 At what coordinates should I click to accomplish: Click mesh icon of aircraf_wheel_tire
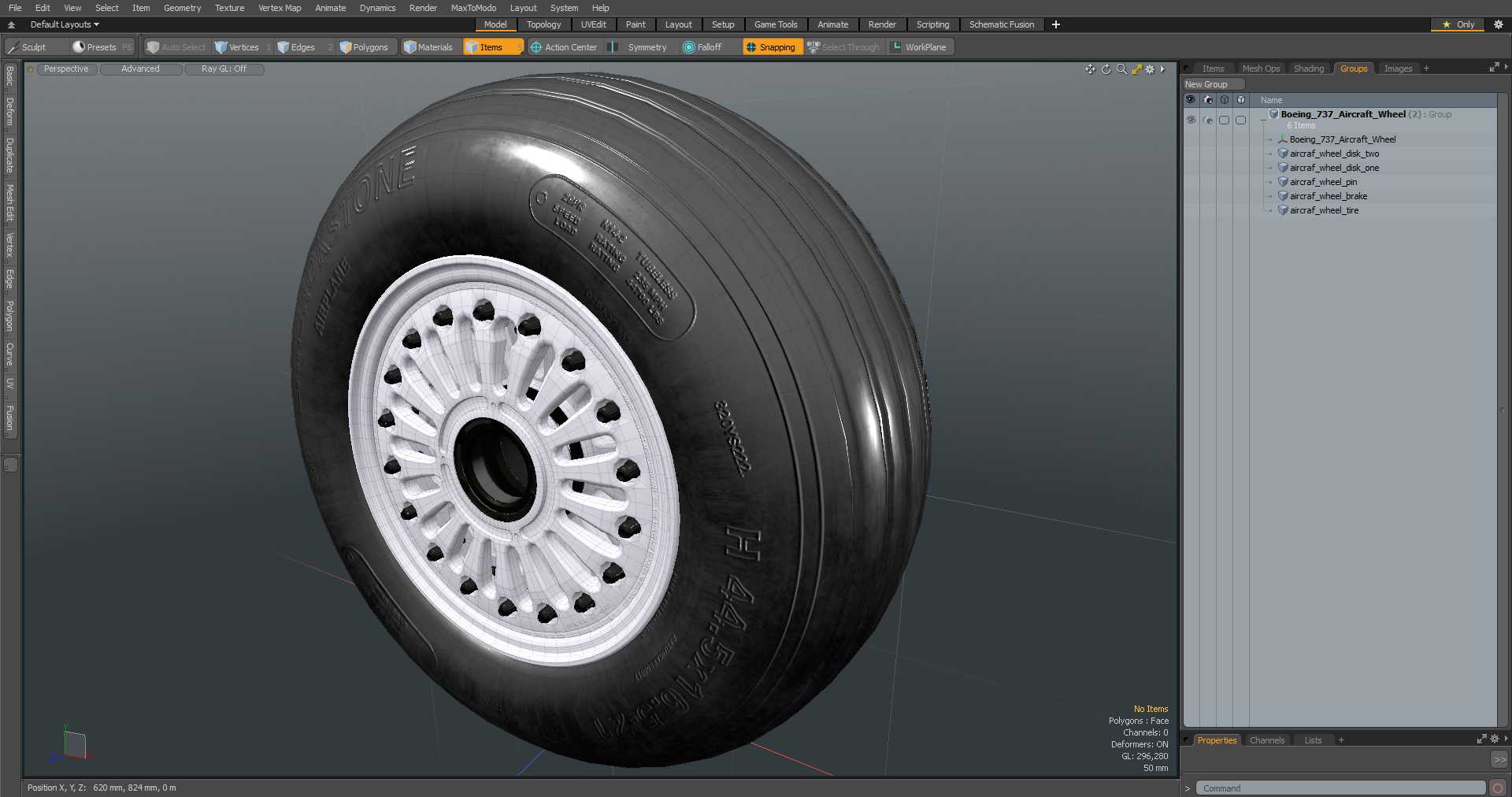[x=1283, y=210]
